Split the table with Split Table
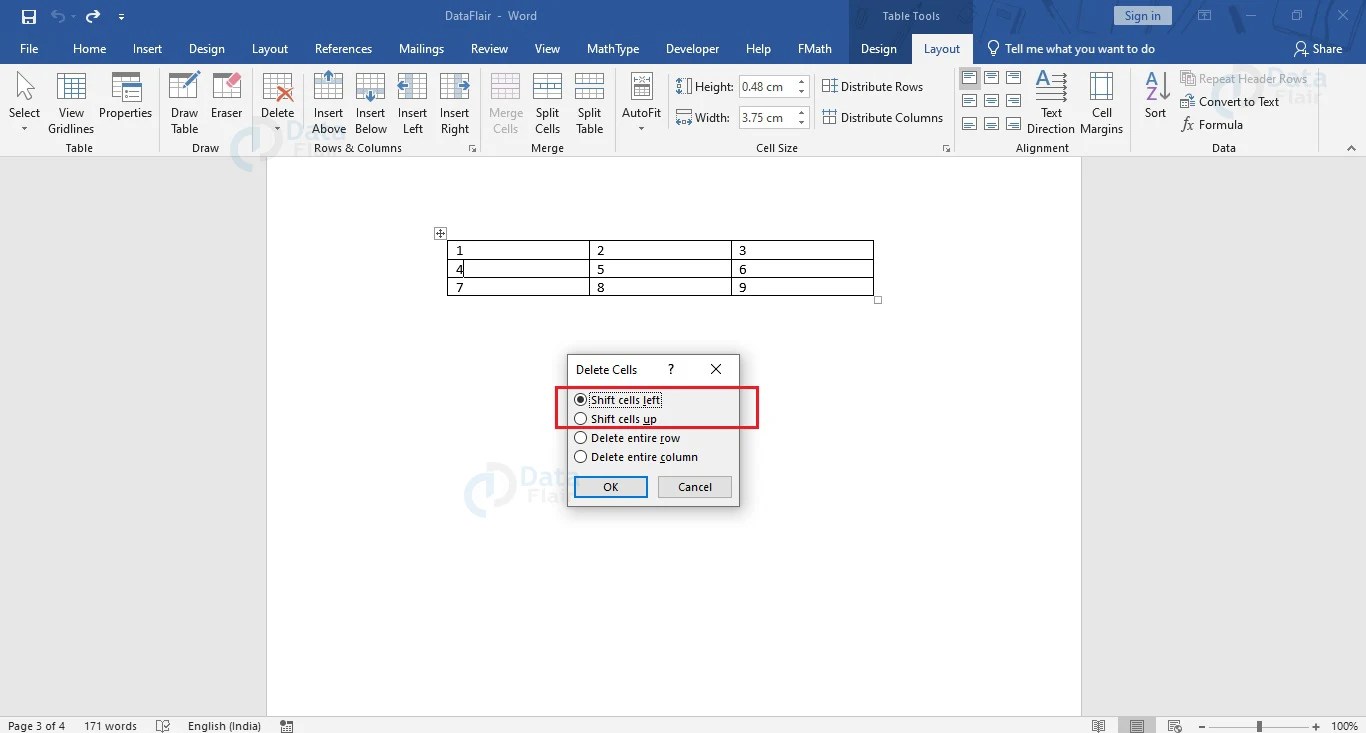The image size is (1366, 733). pyautogui.click(x=589, y=103)
